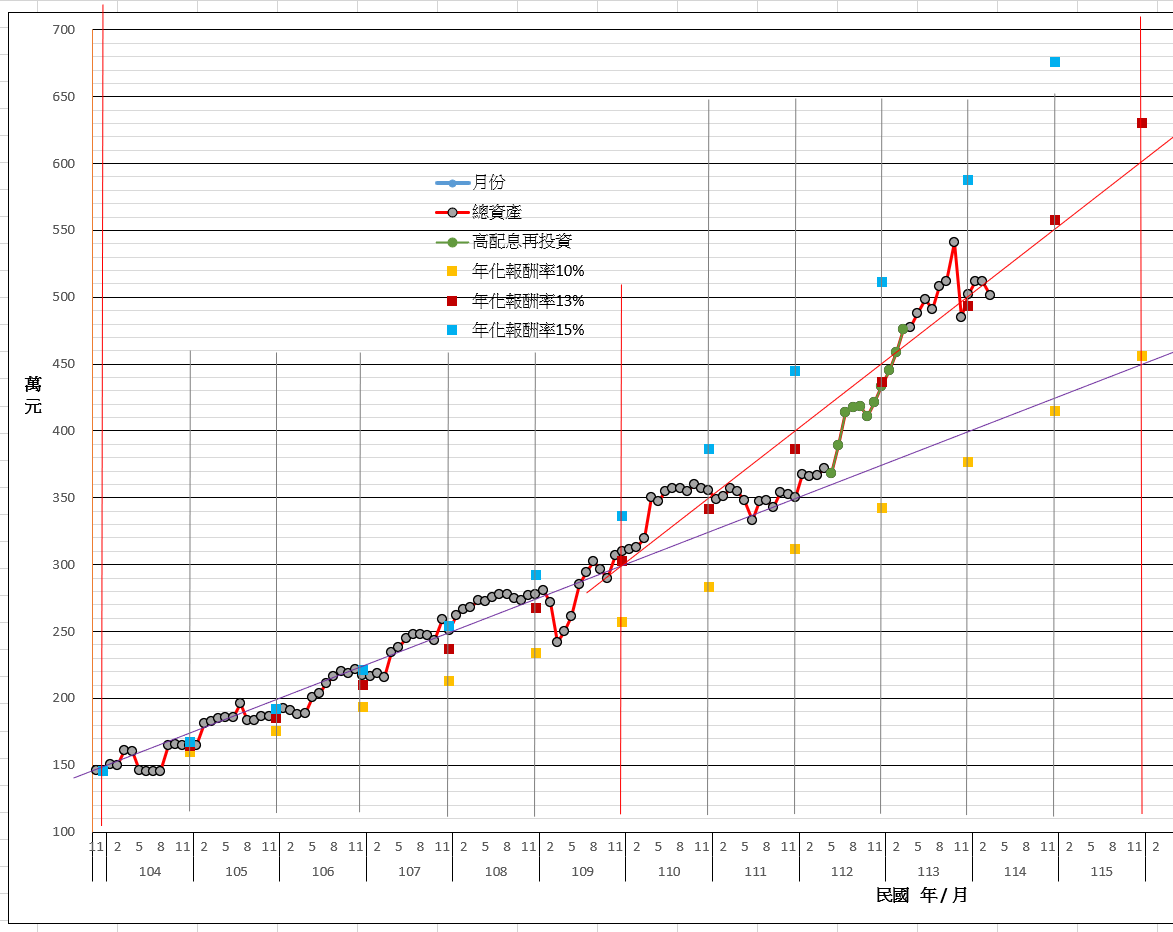This screenshot has width=1173, height=932.
Task: Select the 民國 年/月 horizontal axis title
Action: click(921, 895)
